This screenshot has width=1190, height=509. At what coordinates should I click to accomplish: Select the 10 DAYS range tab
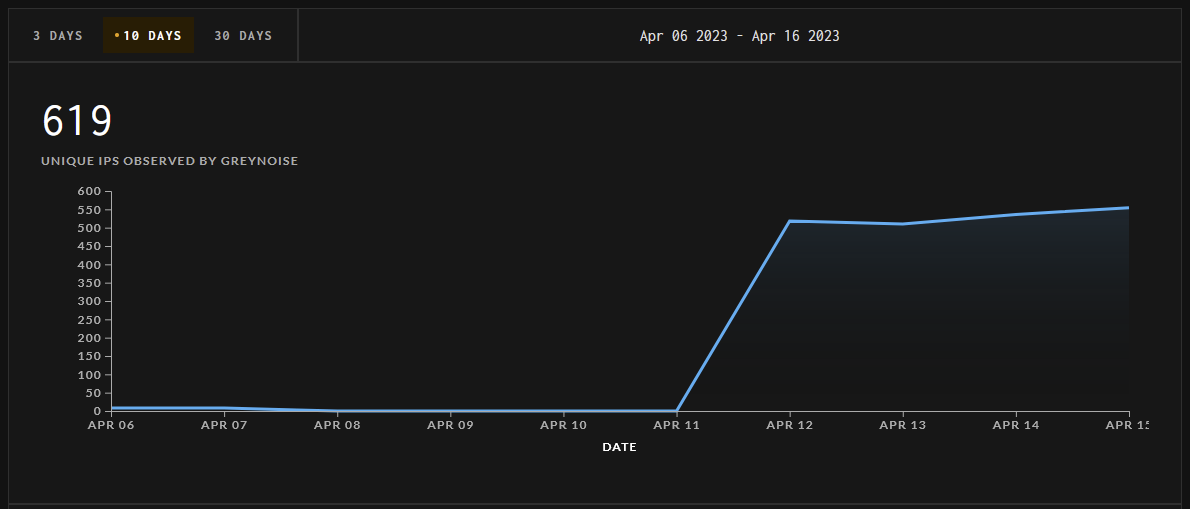152,36
